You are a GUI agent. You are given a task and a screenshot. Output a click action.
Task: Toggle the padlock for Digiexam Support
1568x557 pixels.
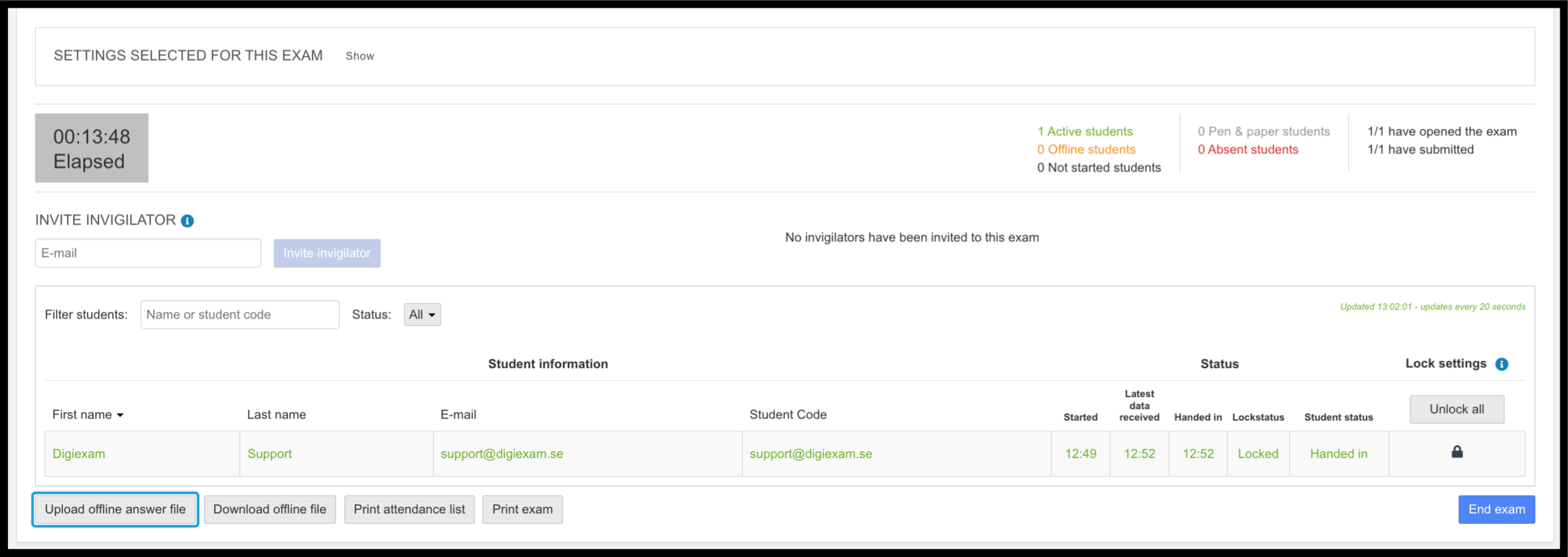pyautogui.click(x=1457, y=451)
